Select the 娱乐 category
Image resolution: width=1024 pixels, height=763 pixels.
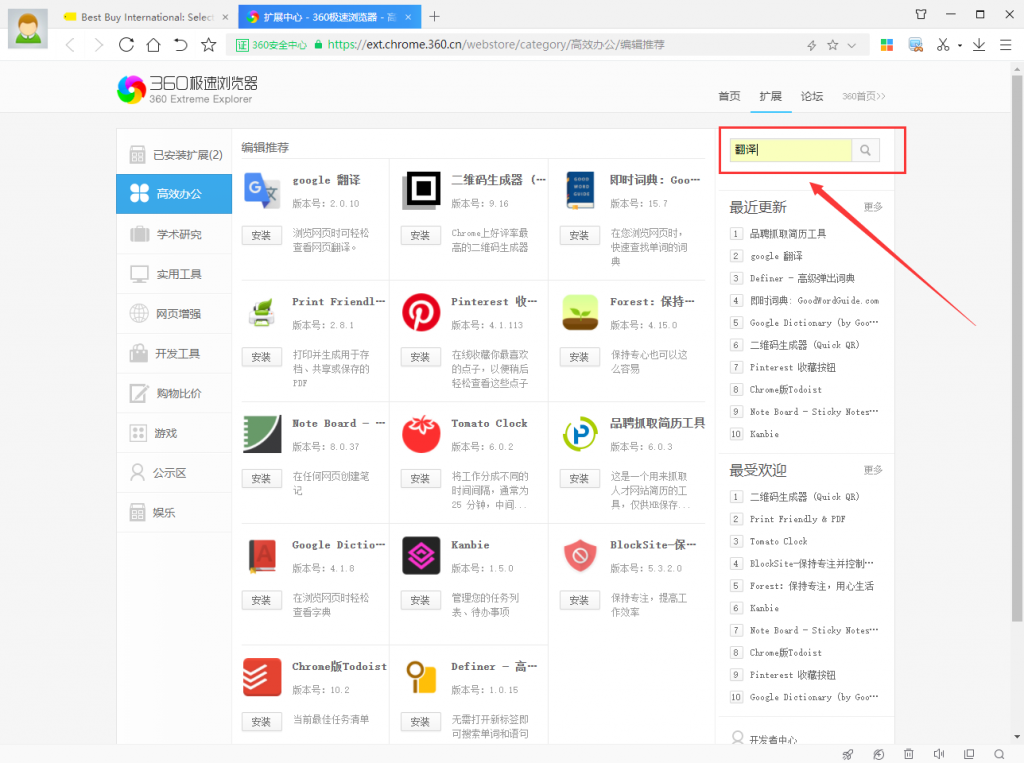tap(174, 512)
